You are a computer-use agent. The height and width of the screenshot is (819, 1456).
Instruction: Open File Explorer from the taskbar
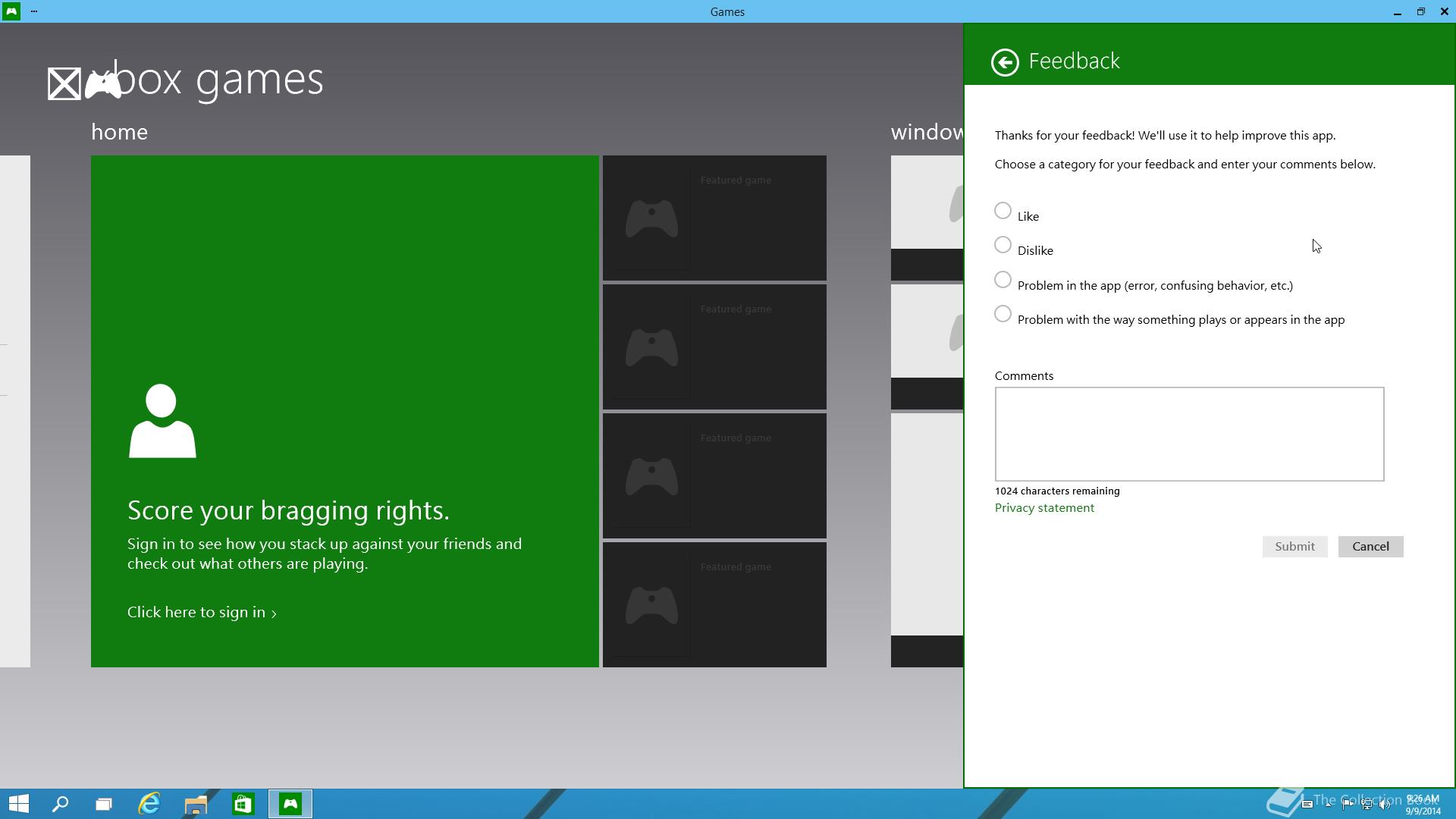tap(196, 804)
